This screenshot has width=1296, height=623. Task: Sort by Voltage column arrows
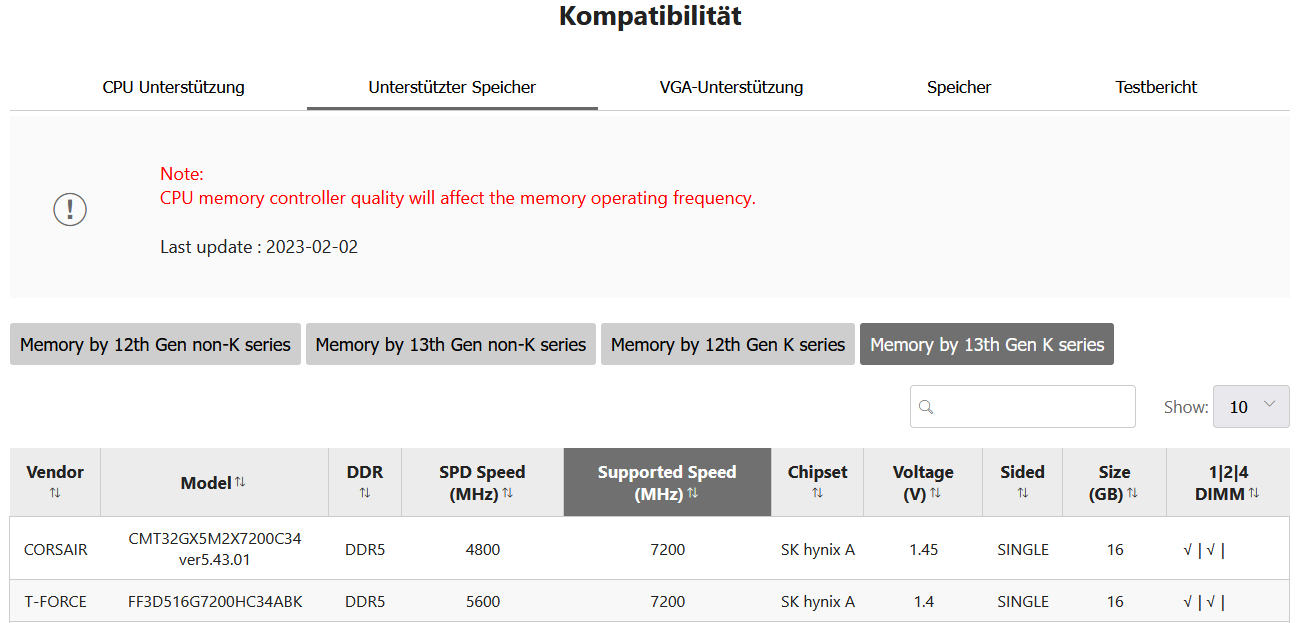click(935, 493)
